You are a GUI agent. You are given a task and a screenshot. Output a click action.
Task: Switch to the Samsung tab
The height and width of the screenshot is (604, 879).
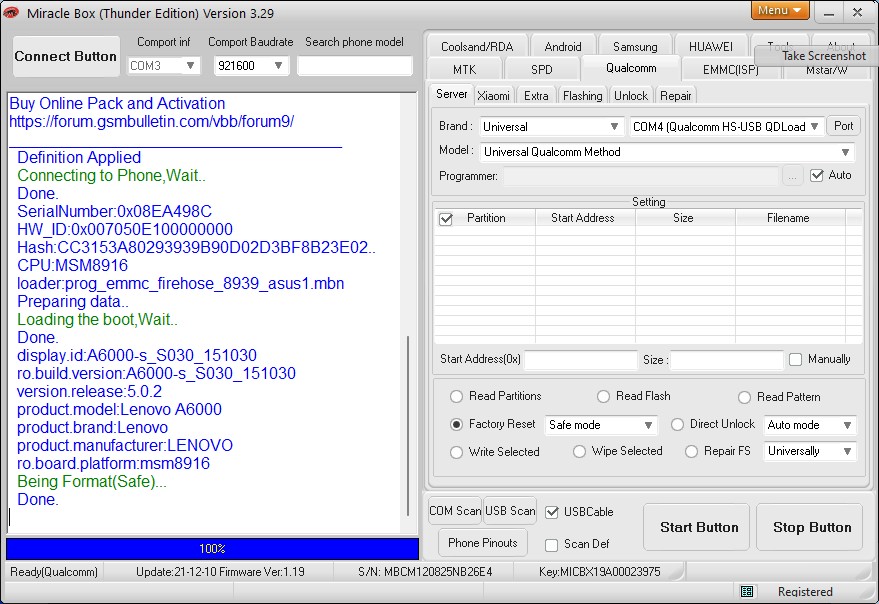(x=635, y=47)
